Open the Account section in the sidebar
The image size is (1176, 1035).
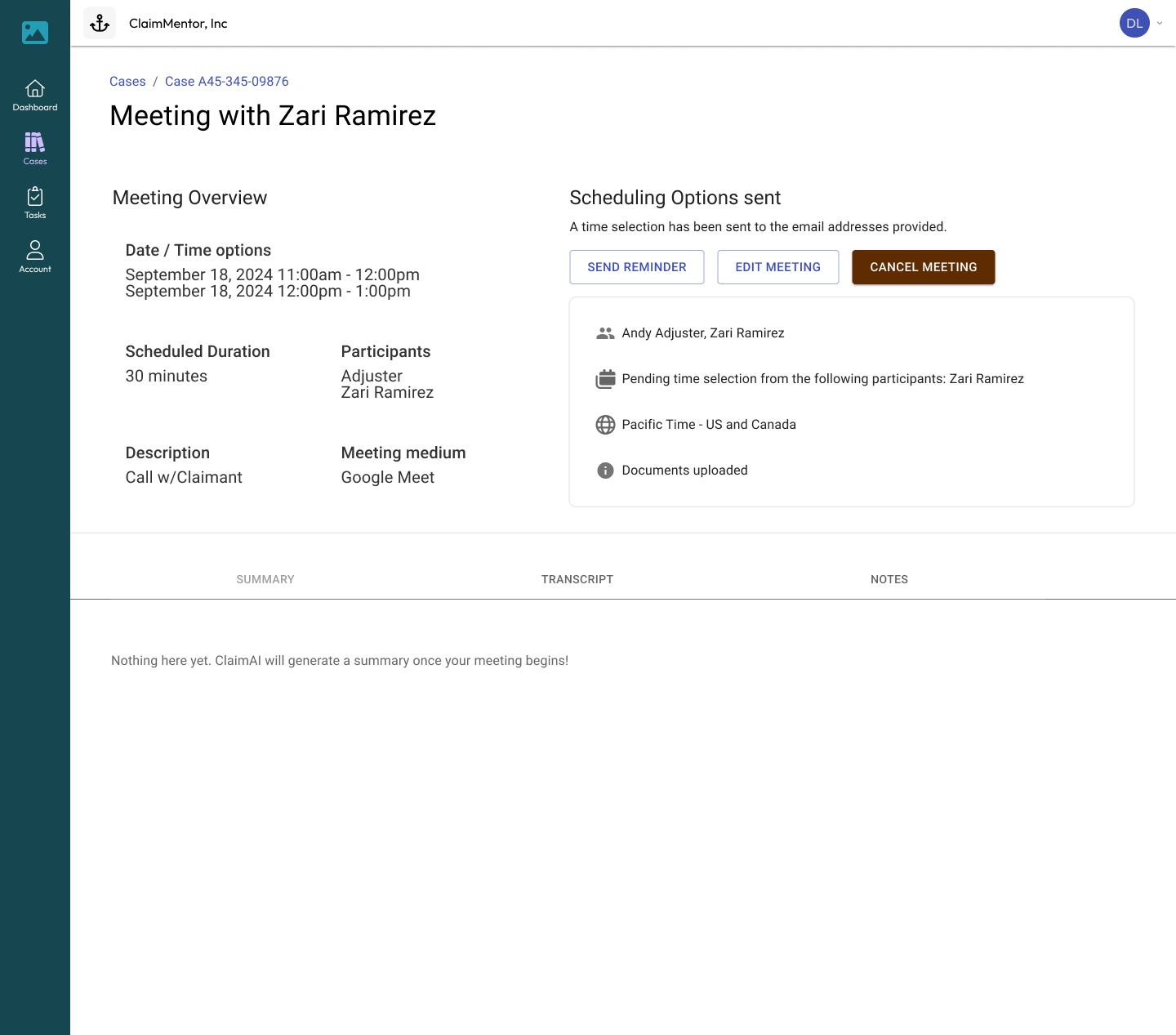coord(34,257)
